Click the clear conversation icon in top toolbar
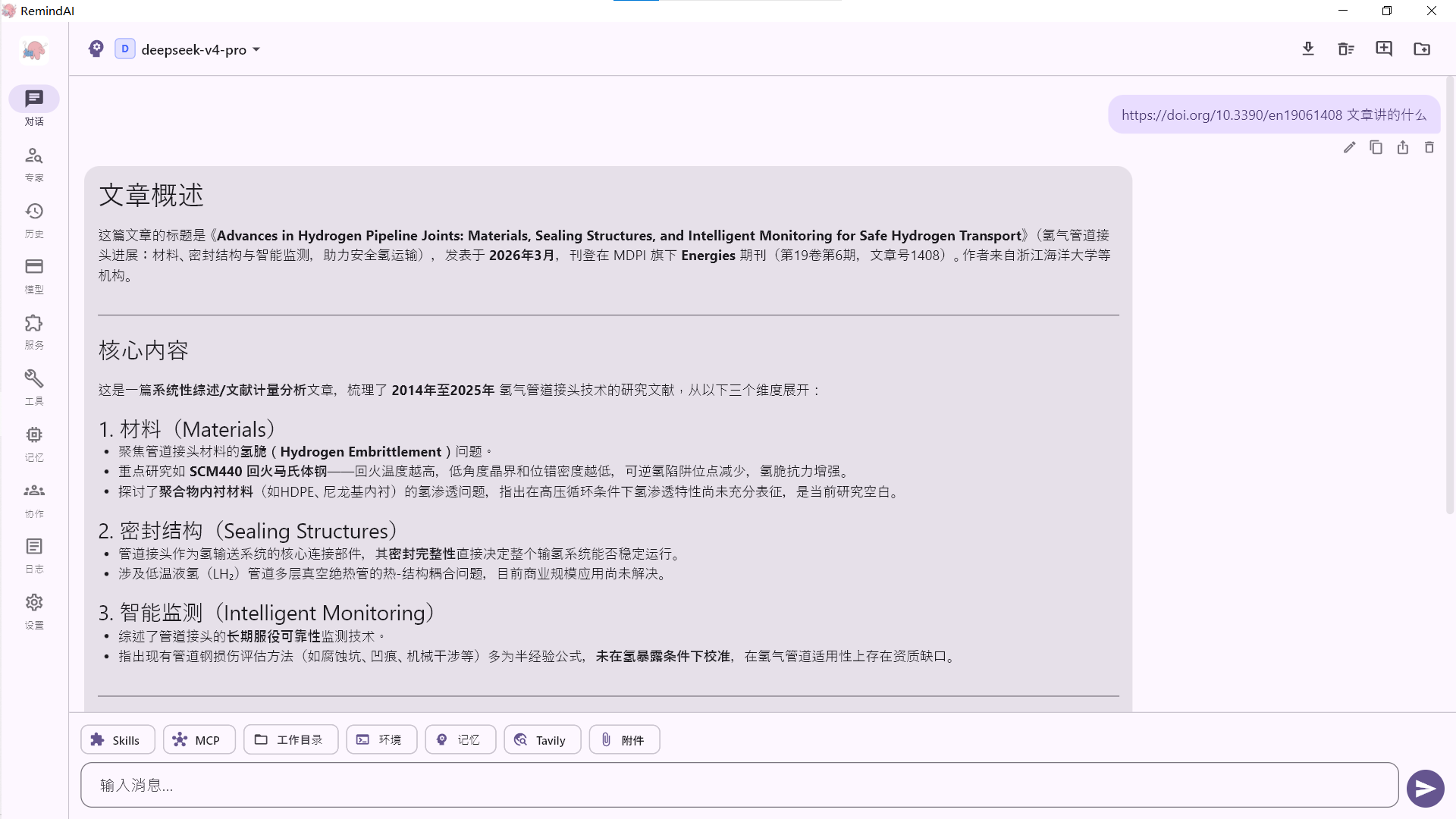The image size is (1456, 819). coord(1346,49)
